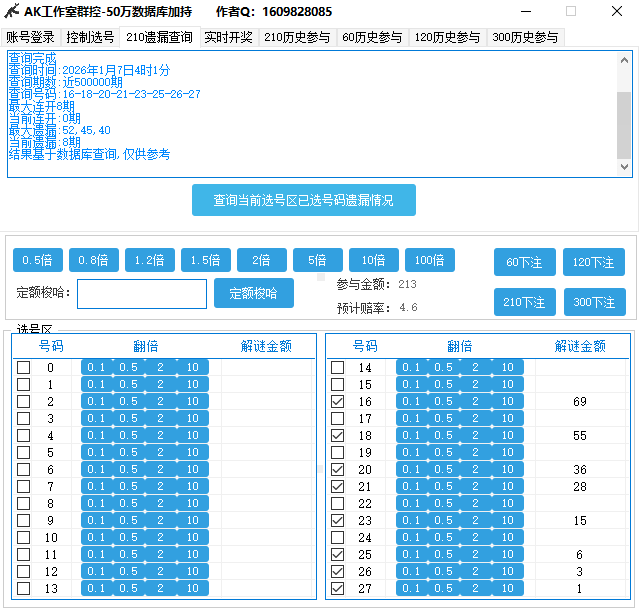639x611 pixels.
Task: Click scrollbar down arrow in query results
Action: click(624, 168)
